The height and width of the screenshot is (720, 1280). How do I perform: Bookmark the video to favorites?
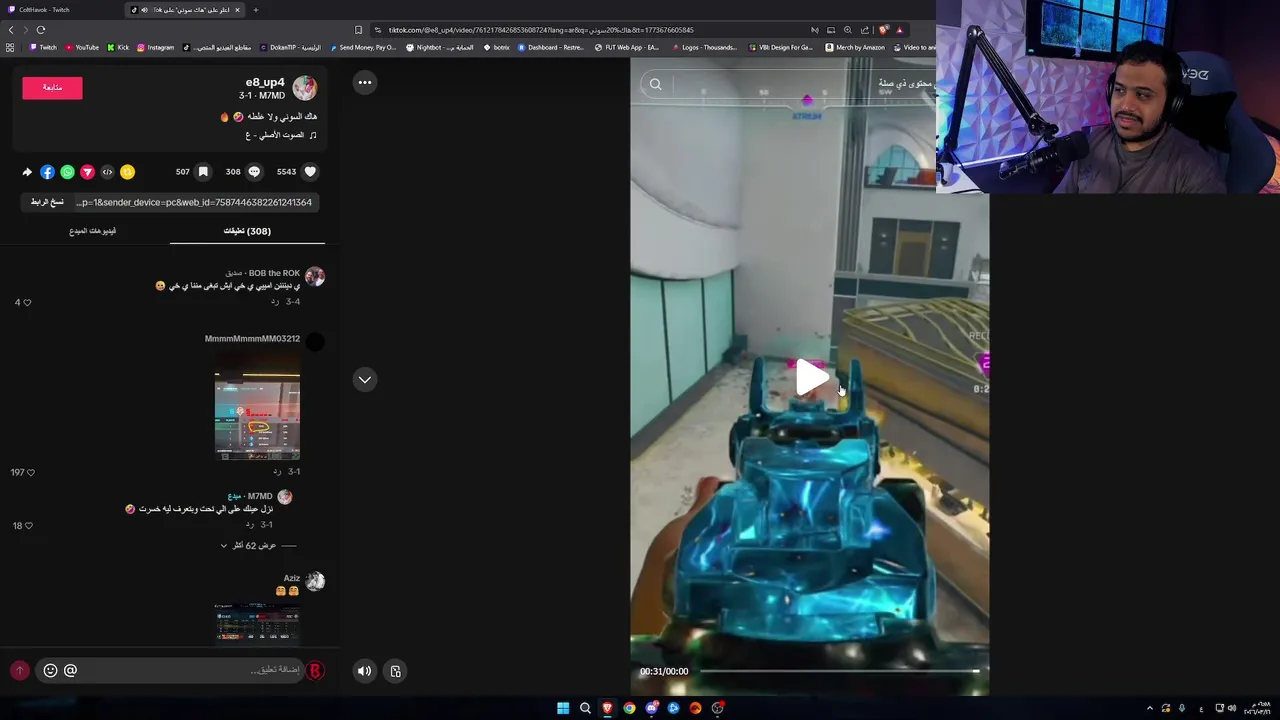click(x=203, y=172)
